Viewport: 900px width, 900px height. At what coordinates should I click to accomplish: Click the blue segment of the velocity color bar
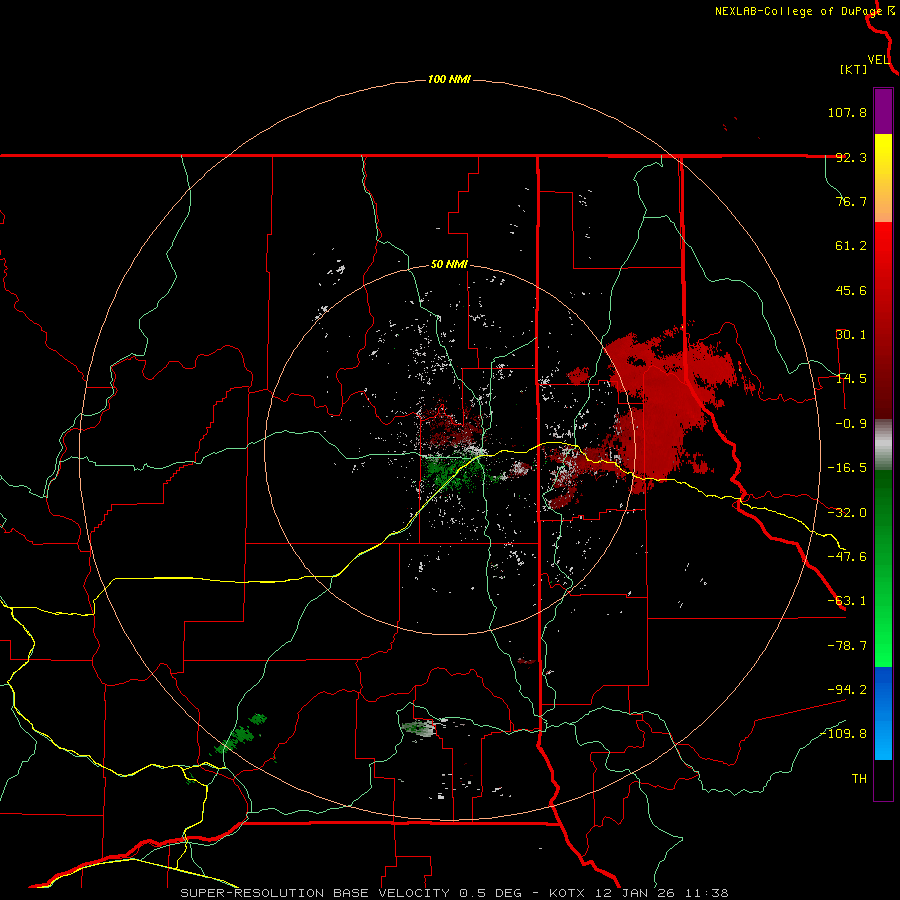click(x=883, y=713)
